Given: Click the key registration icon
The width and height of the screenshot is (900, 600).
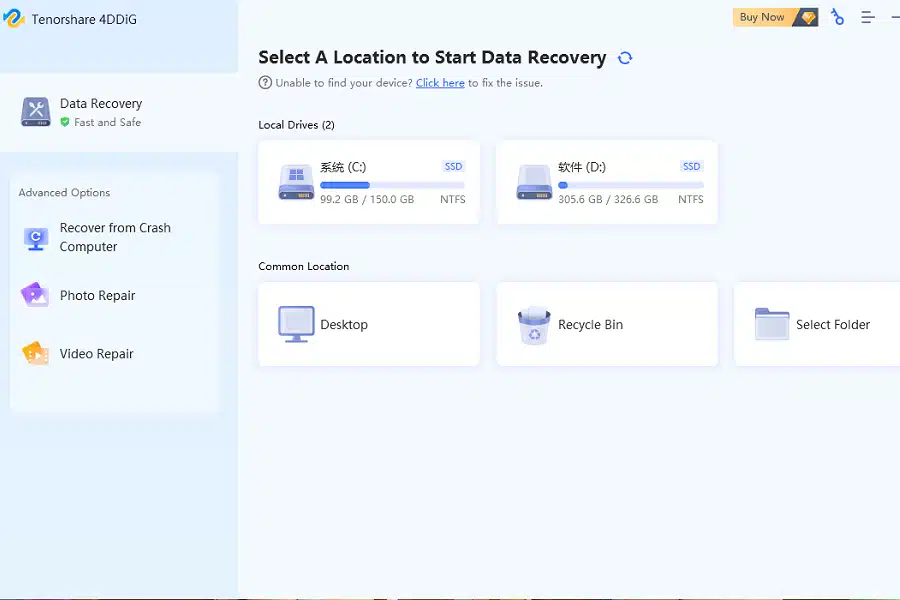Looking at the screenshot, I should (837, 17).
